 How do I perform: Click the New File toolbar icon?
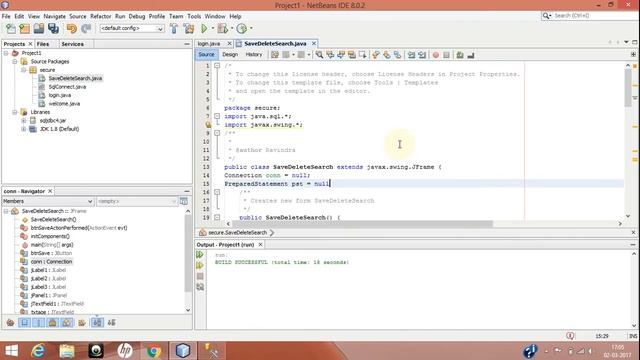(x=11, y=29)
